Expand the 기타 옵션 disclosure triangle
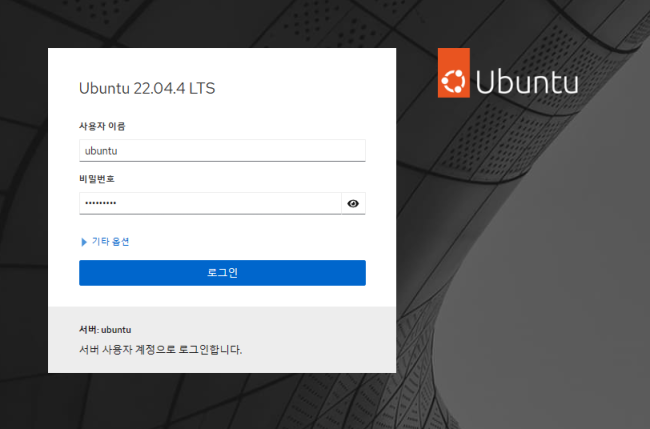This screenshot has width=650, height=429. [84, 242]
